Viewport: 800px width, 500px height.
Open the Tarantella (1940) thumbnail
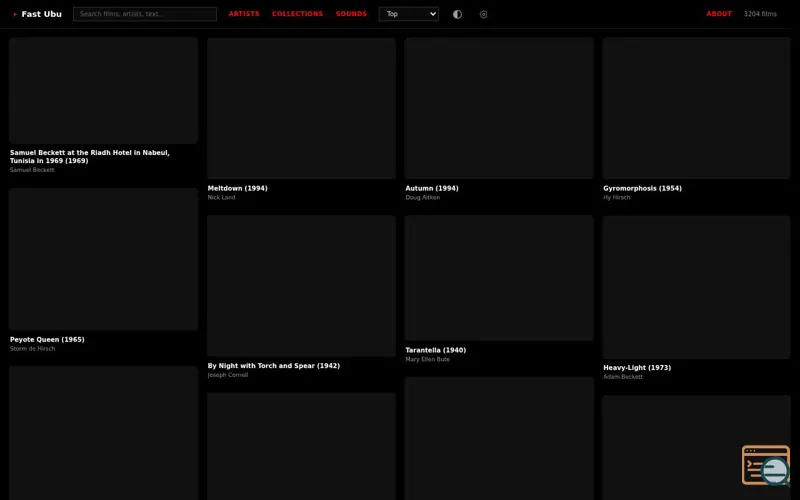tap(499, 278)
